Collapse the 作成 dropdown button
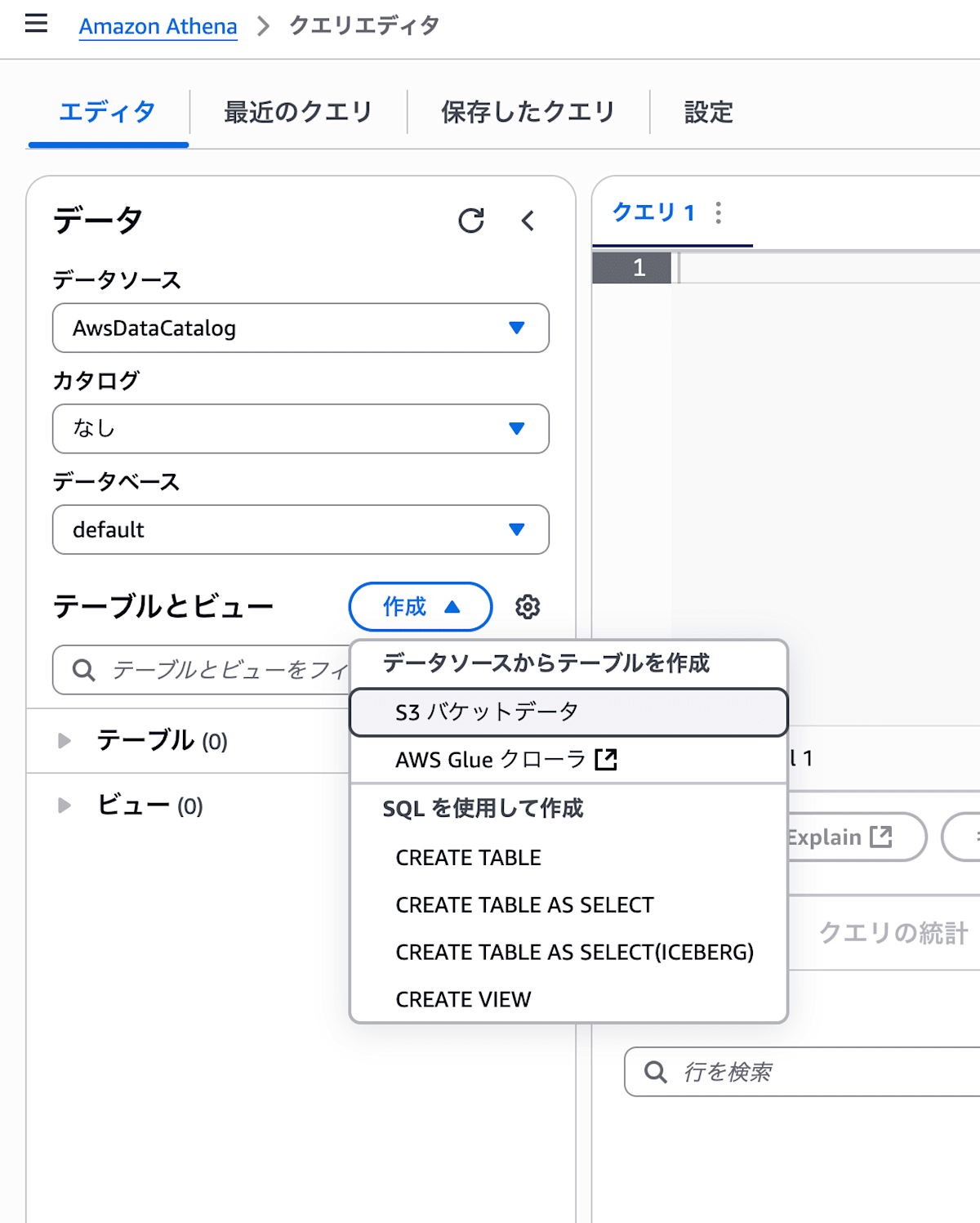The width and height of the screenshot is (980, 1223). (421, 607)
